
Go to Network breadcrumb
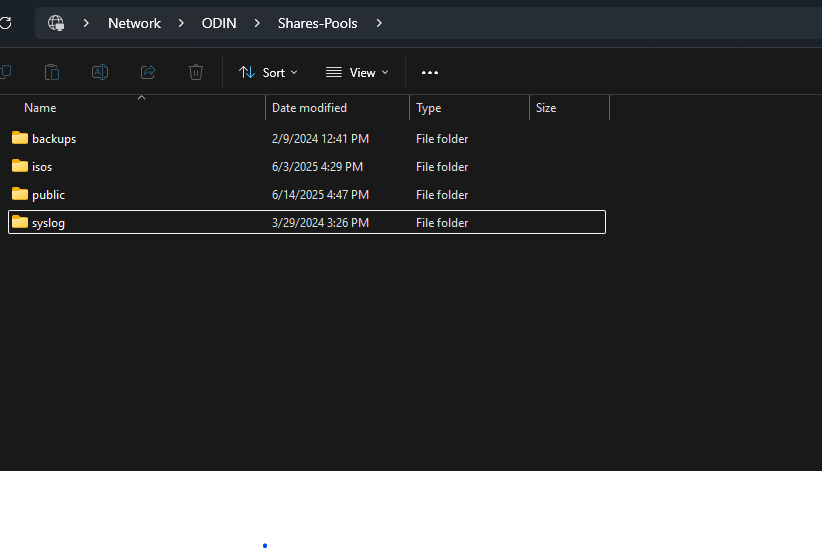coord(134,23)
